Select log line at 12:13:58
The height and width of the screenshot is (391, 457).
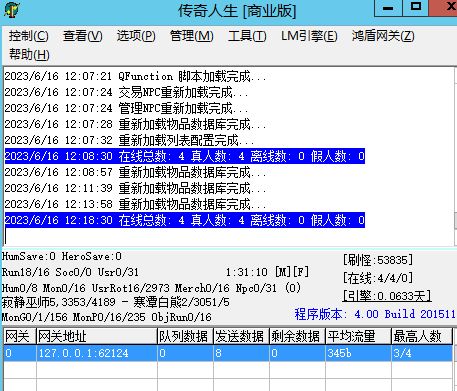136,204
